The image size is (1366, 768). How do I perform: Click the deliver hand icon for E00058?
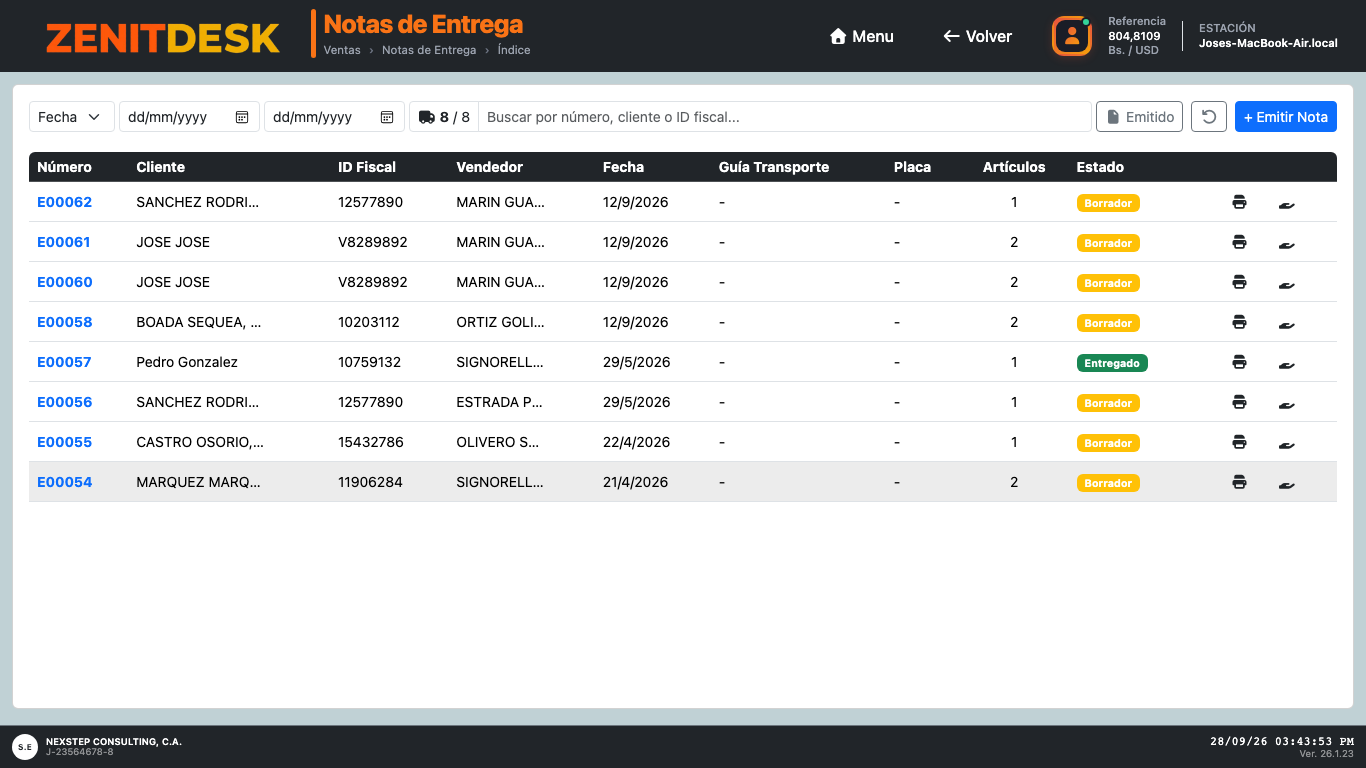click(x=1287, y=325)
